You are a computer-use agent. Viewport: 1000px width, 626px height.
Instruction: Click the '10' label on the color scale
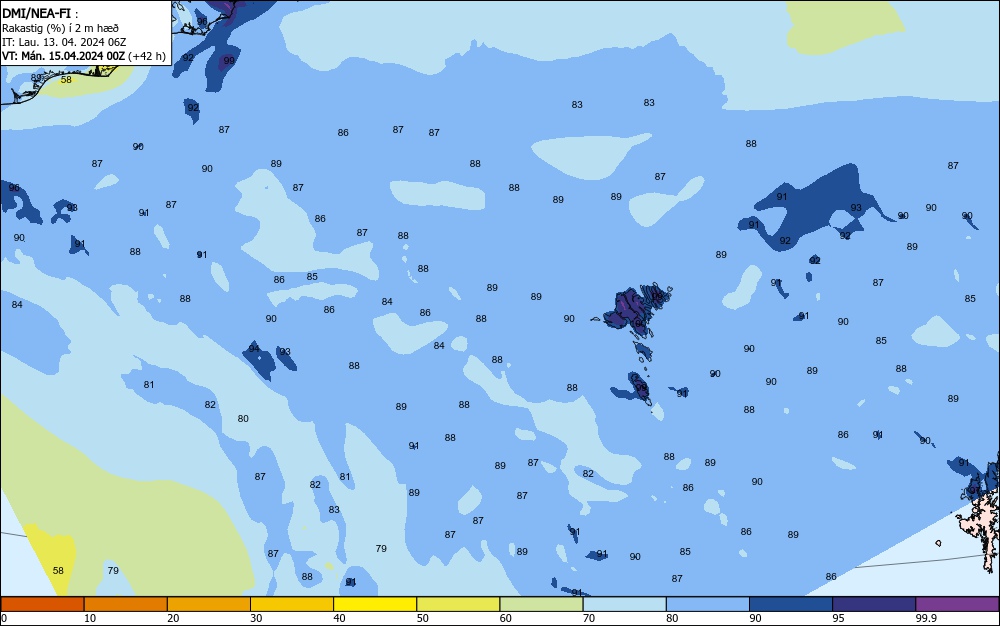pyautogui.click(x=90, y=618)
